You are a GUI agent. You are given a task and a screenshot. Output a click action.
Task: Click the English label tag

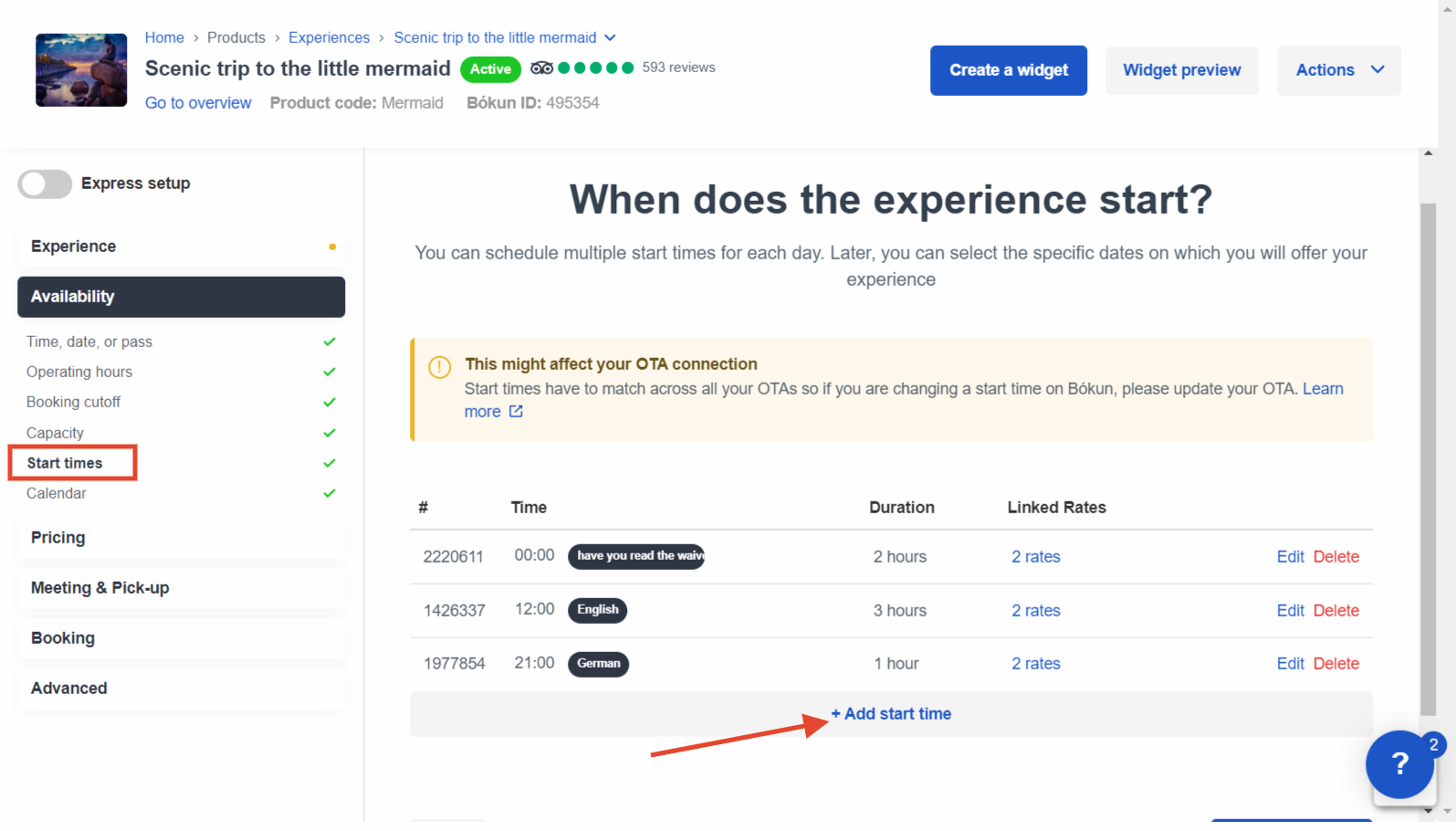click(598, 610)
